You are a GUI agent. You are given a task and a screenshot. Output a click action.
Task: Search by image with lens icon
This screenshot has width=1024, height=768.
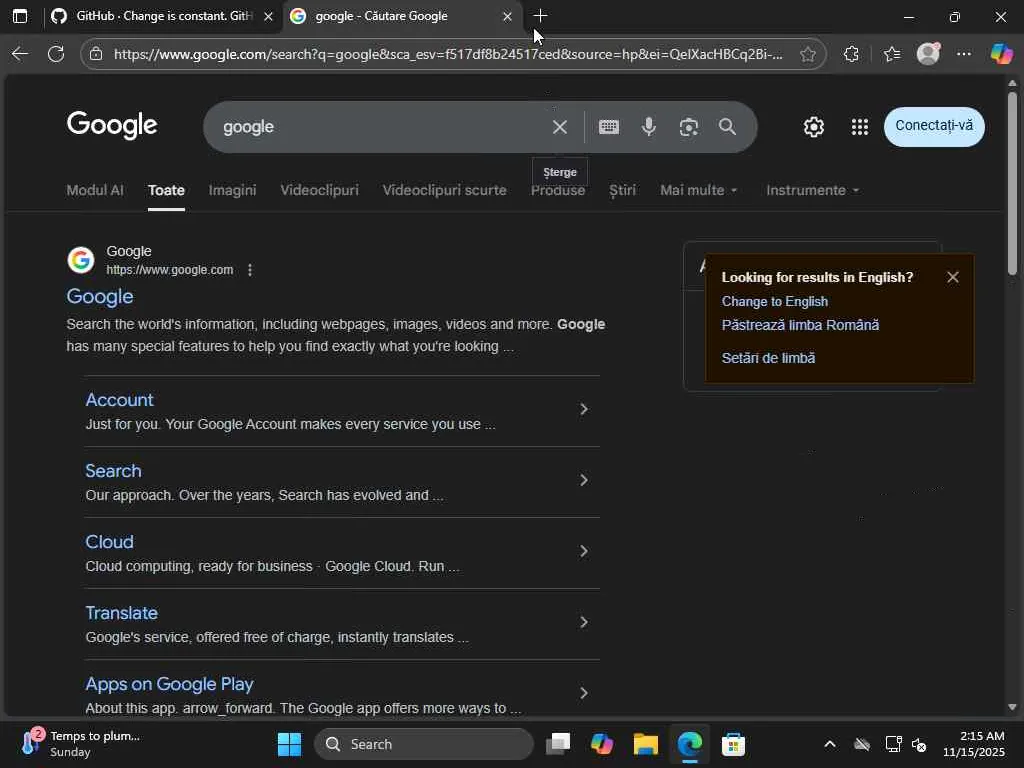[x=688, y=127]
